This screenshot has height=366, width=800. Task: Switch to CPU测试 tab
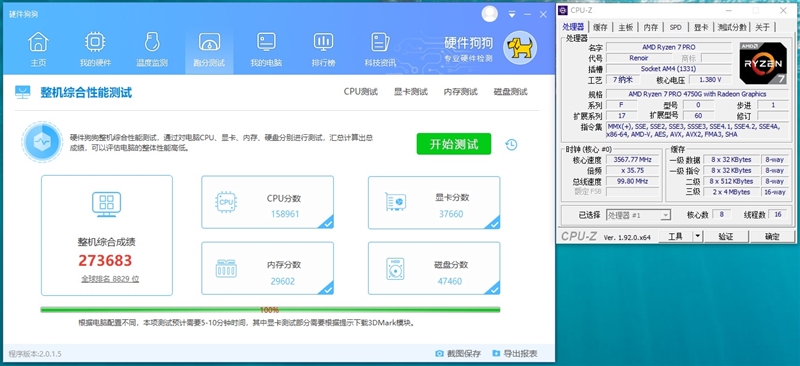pyautogui.click(x=361, y=92)
